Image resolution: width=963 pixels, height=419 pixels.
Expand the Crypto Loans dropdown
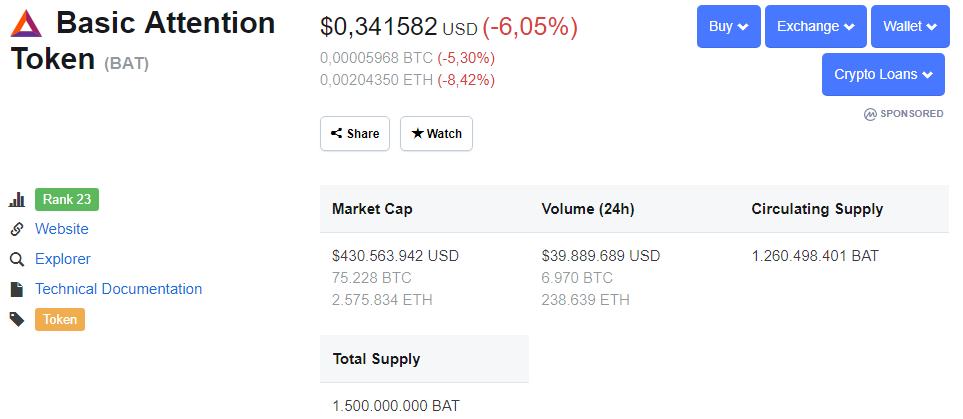coord(883,74)
